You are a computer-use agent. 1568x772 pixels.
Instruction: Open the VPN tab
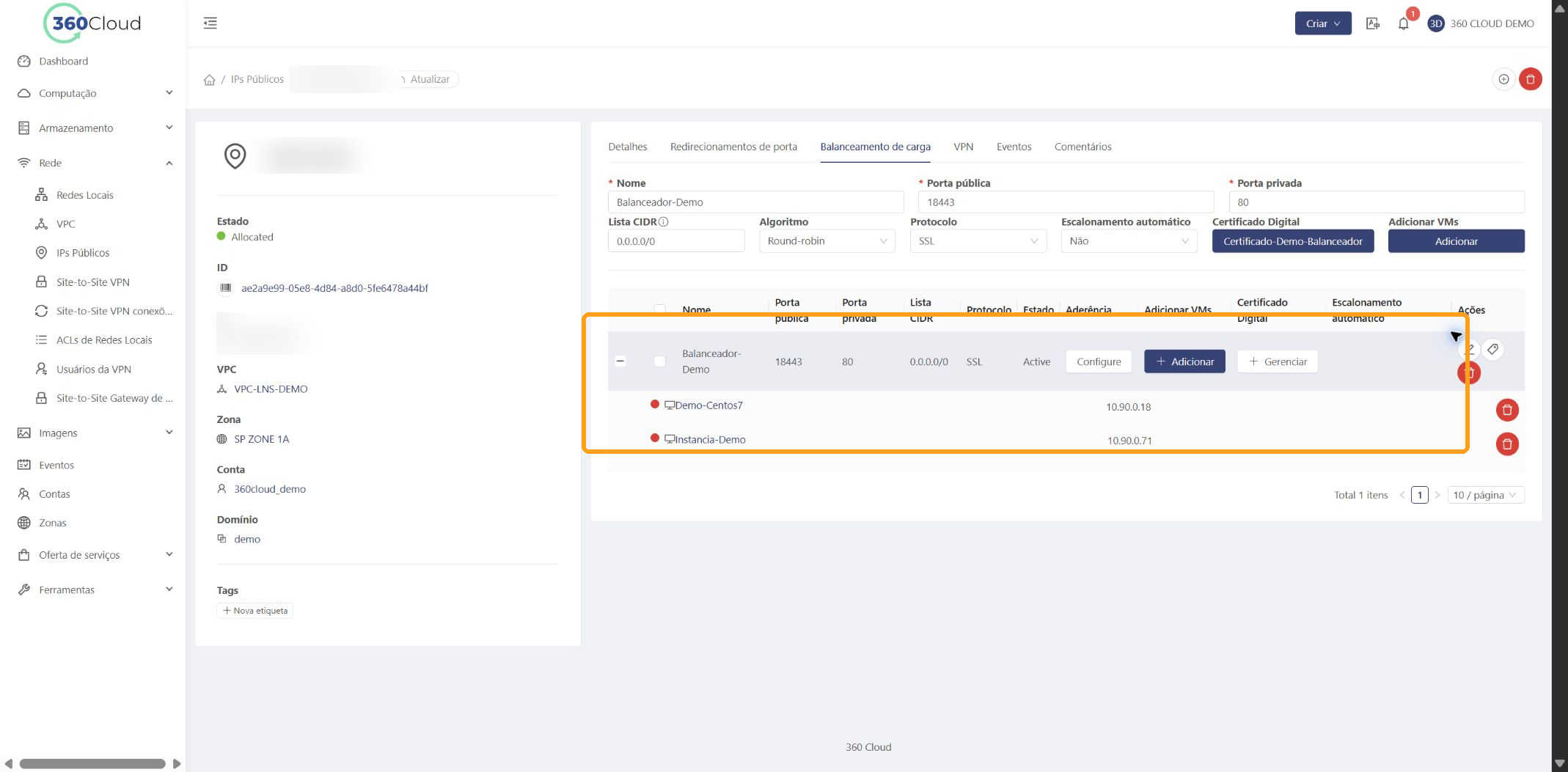click(963, 147)
